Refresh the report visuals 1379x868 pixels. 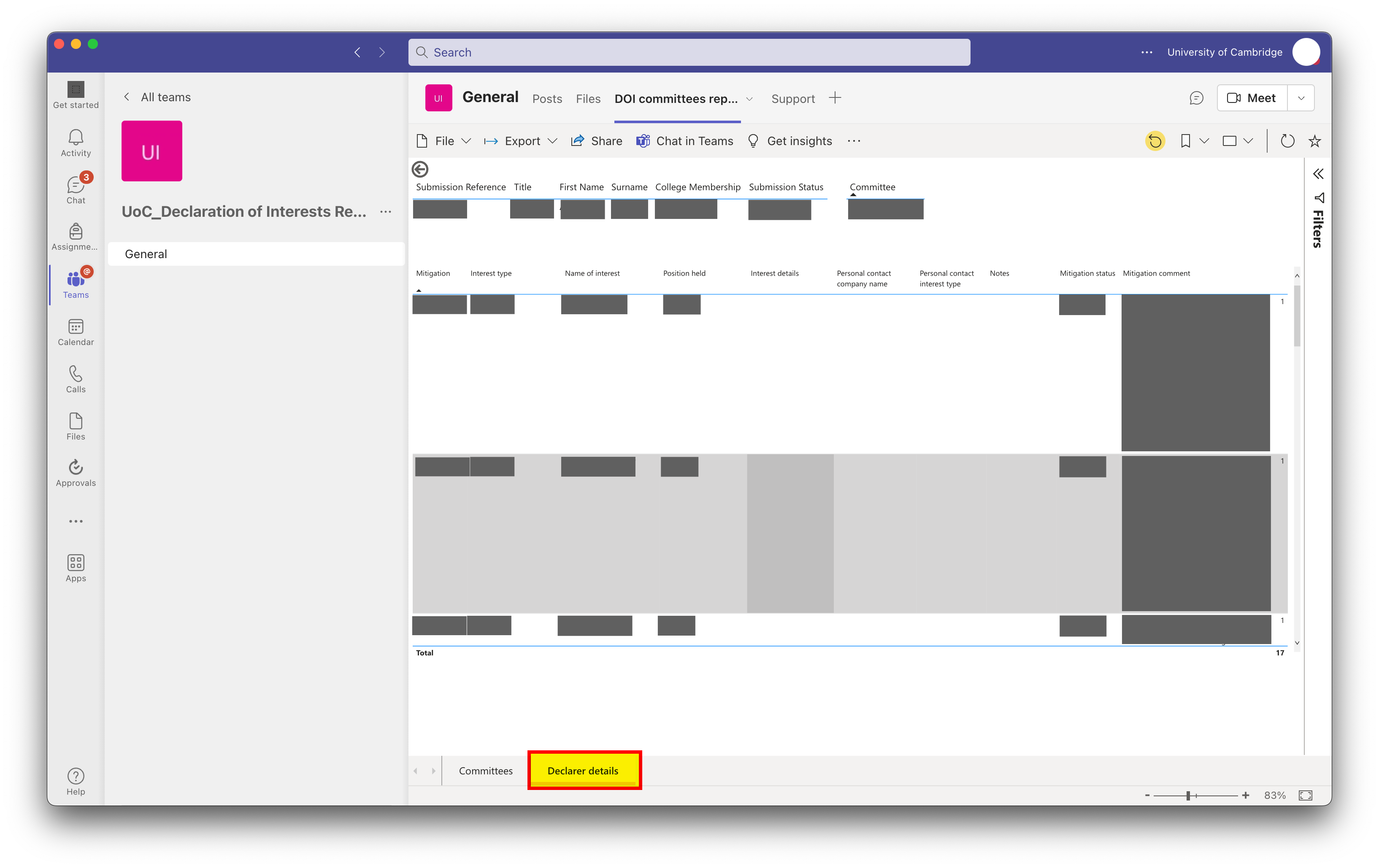(x=1287, y=141)
